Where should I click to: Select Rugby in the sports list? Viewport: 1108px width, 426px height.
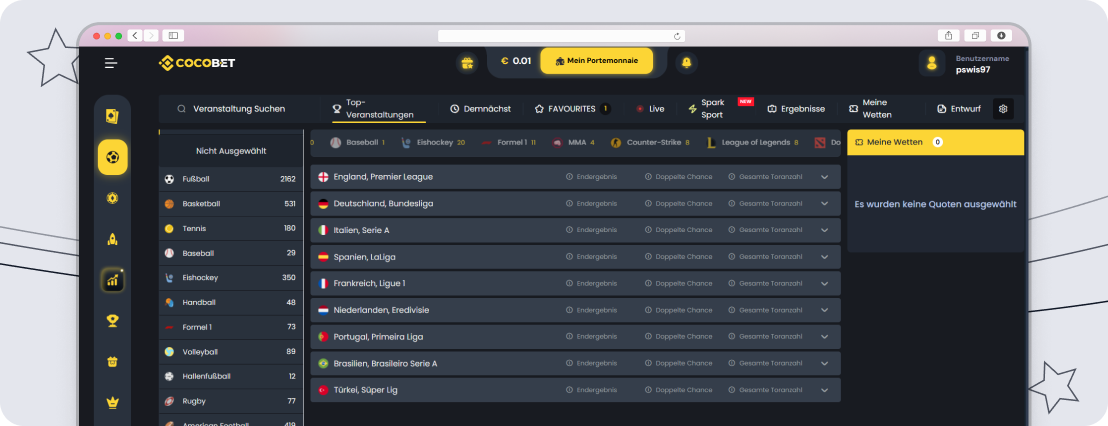coord(230,401)
